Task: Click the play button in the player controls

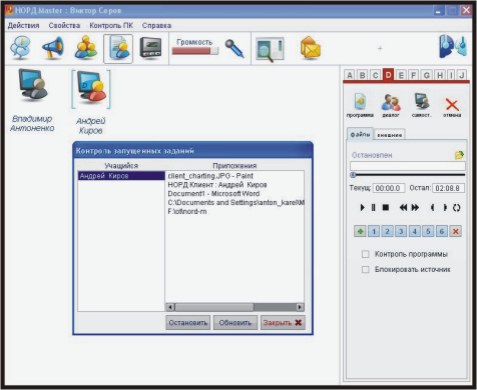Action: (x=362, y=208)
